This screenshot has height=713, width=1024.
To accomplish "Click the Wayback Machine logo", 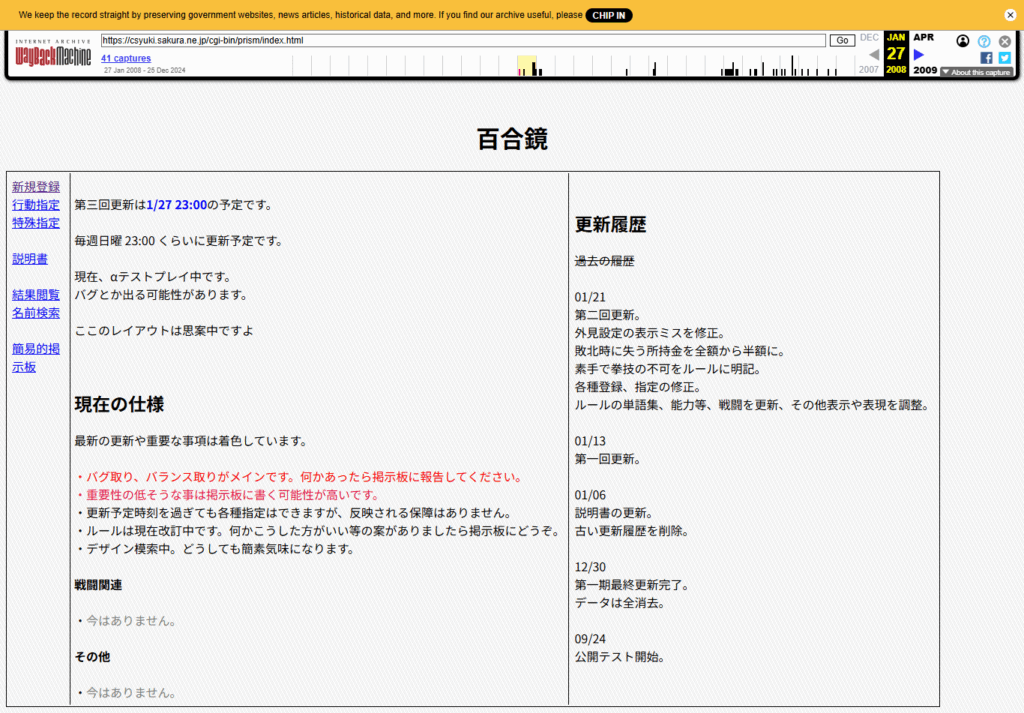I will tap(53, 55).
